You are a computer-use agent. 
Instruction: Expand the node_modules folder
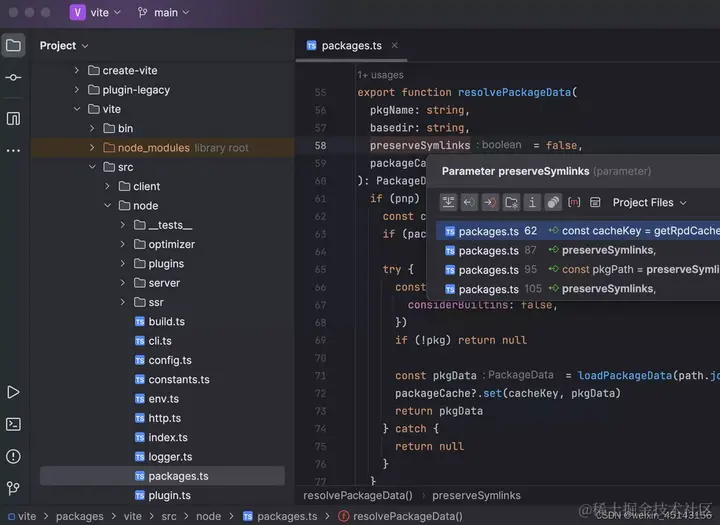(92, 147)
